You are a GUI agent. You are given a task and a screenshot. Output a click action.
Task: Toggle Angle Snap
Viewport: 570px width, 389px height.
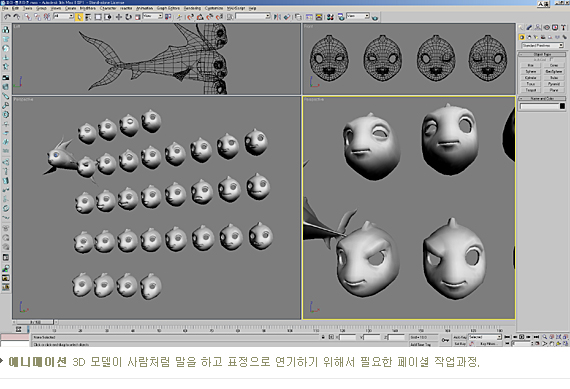[200, 17]
